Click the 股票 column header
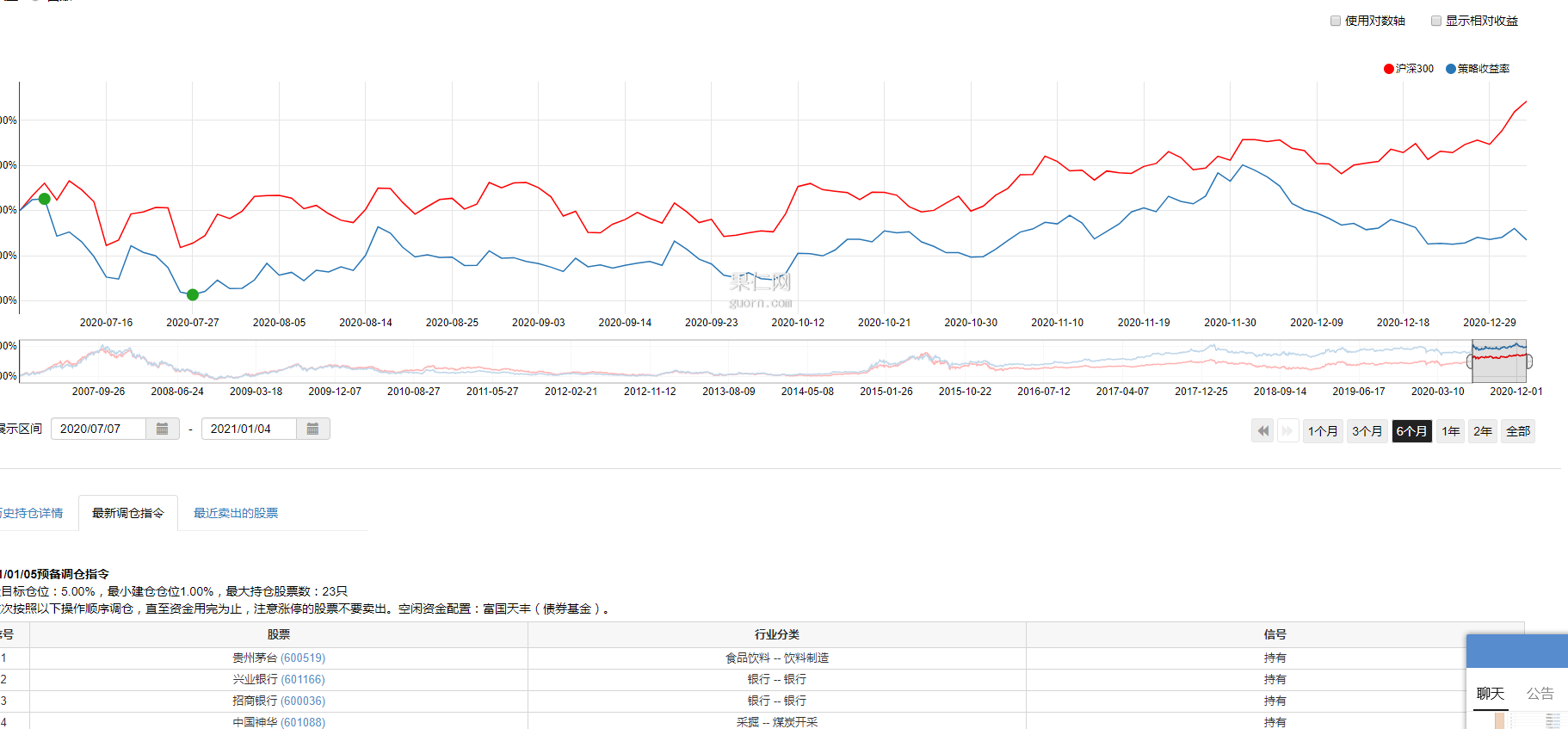The width and height of the screenshot is (1568, 729). pyautogui.click(x=279, y=634)
